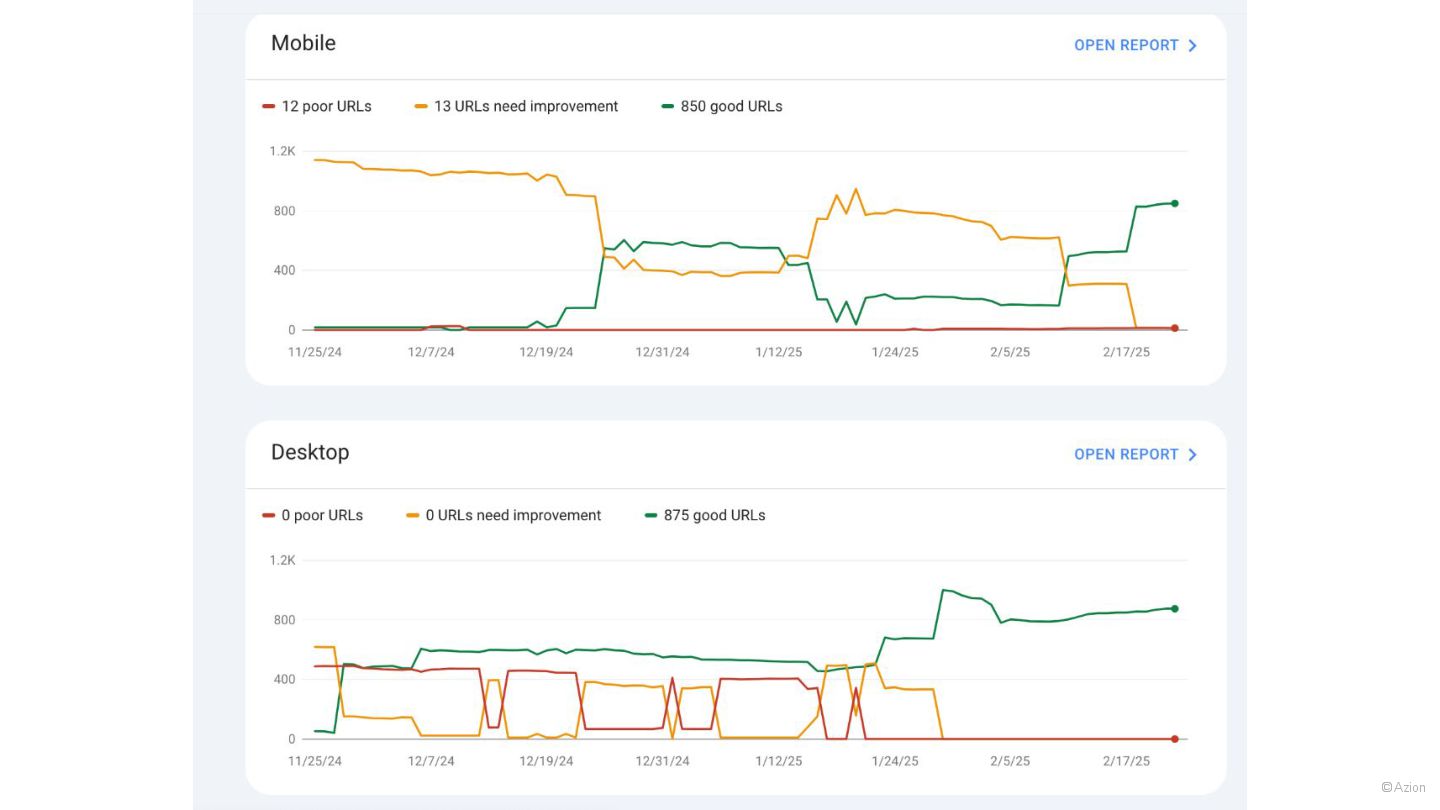Select the Mobile section heading
This screenshot has width=1440, height=810.
303,43
